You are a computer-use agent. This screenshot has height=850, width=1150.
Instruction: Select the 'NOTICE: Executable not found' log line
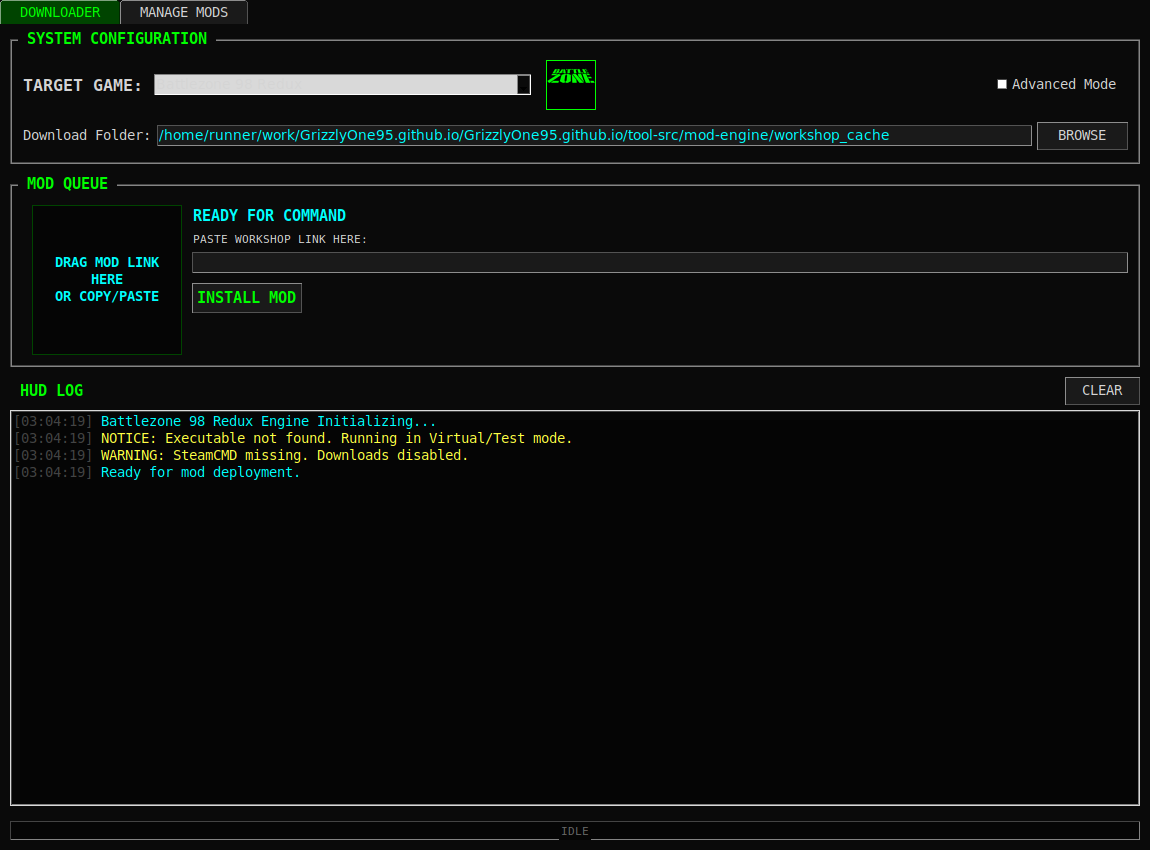pos(336,439)
